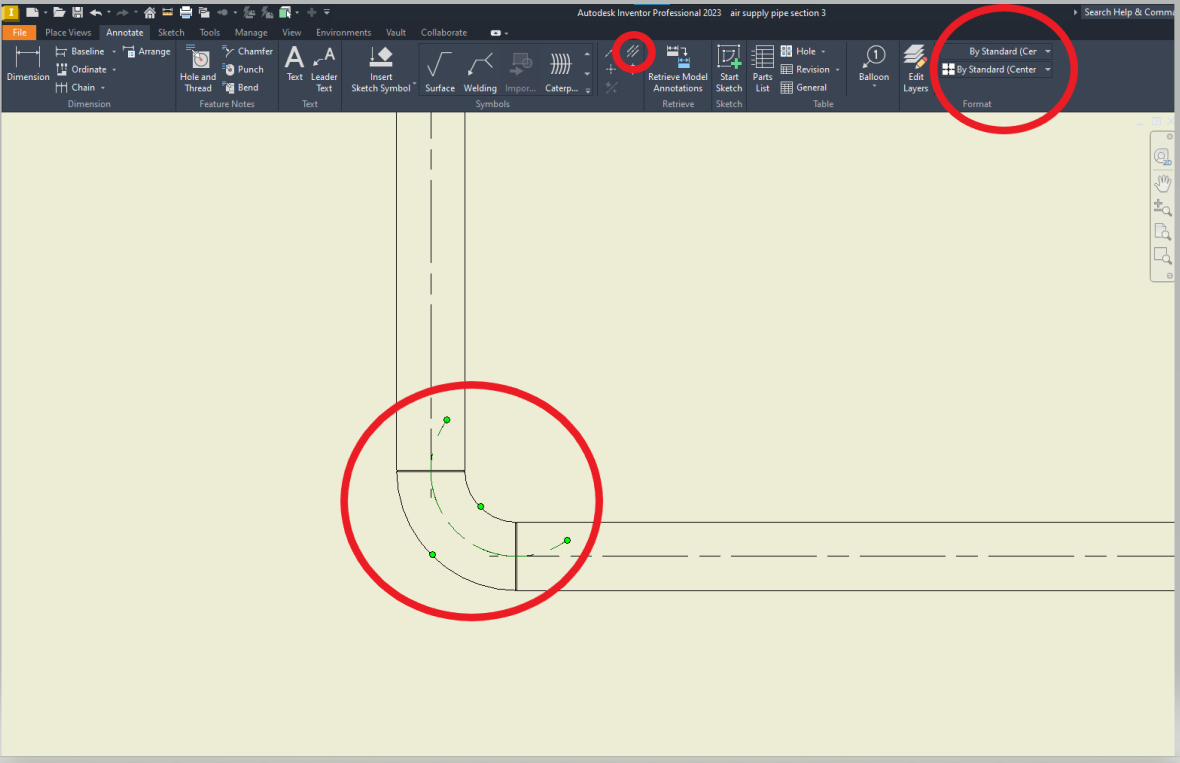Click the Undo arrow icon

(96, 12)
